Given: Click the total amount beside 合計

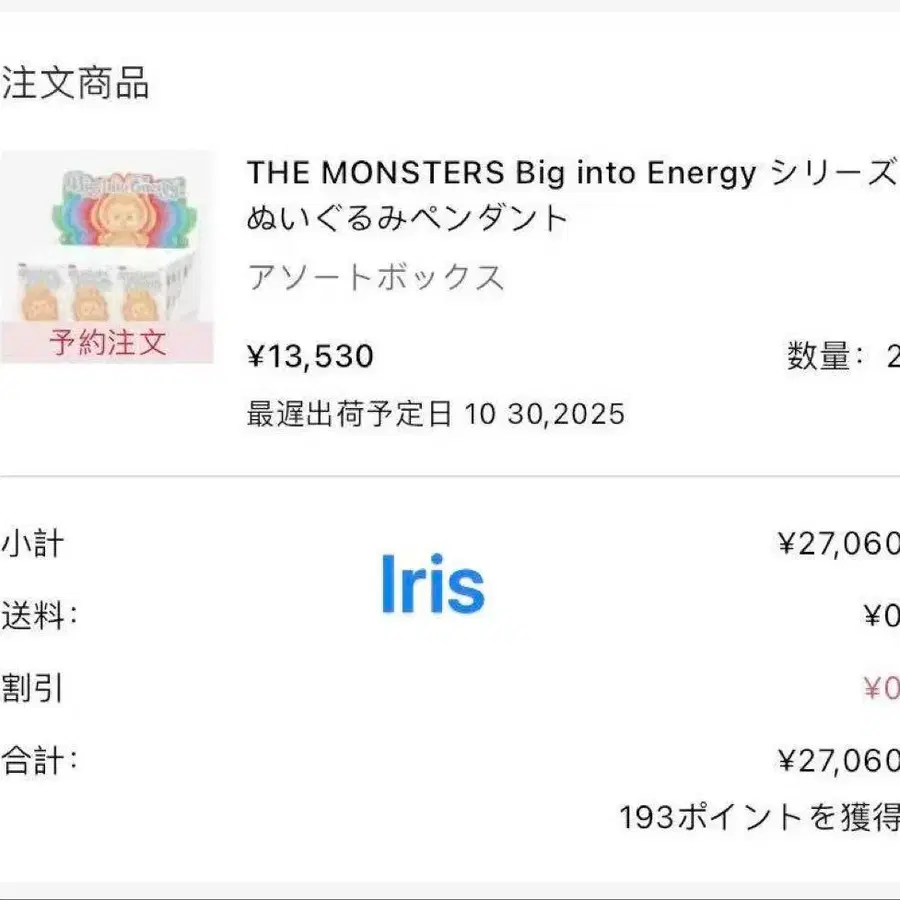Looking at the screenshot, I should pos(838,761).
